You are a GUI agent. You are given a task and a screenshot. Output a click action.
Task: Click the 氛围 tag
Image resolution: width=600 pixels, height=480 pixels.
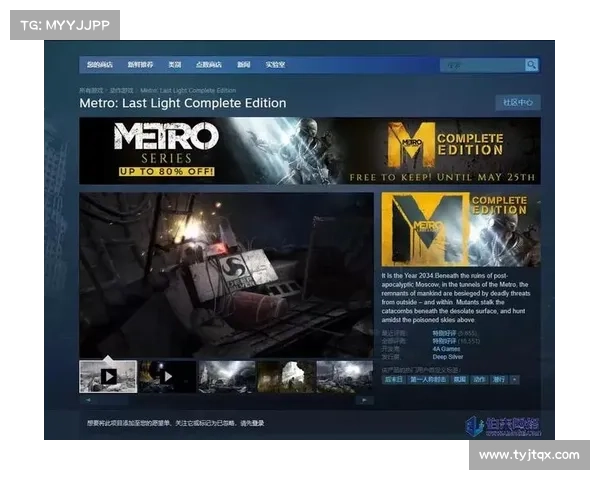point(460,380)
